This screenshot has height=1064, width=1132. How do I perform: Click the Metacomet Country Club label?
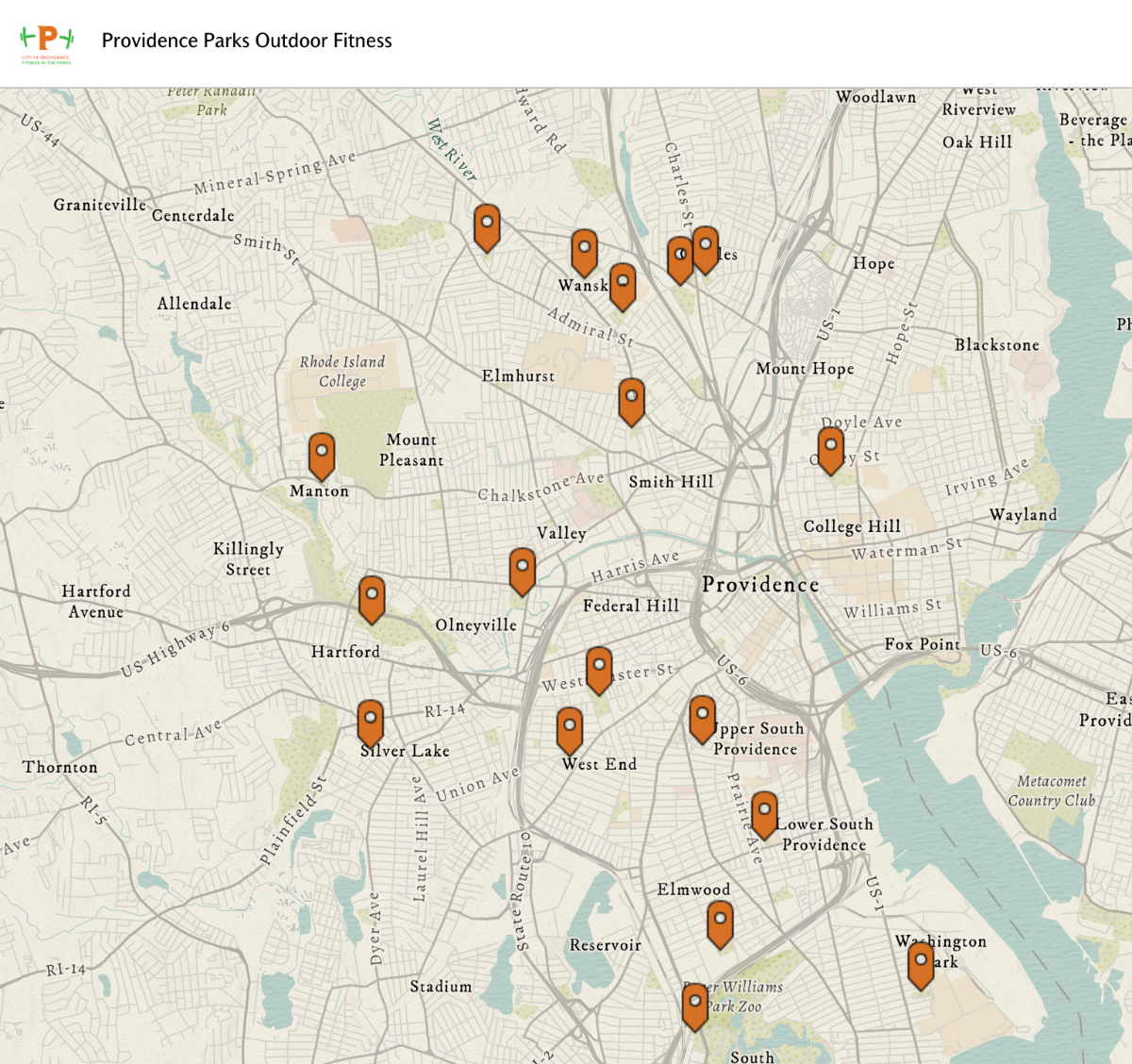pyautogui.click(x=1052, y=791)
